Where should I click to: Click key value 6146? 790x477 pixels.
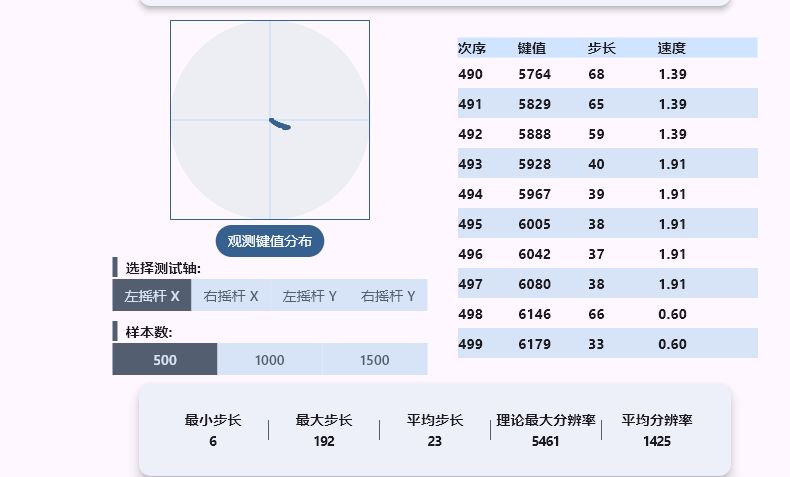[x=535, y=314]
